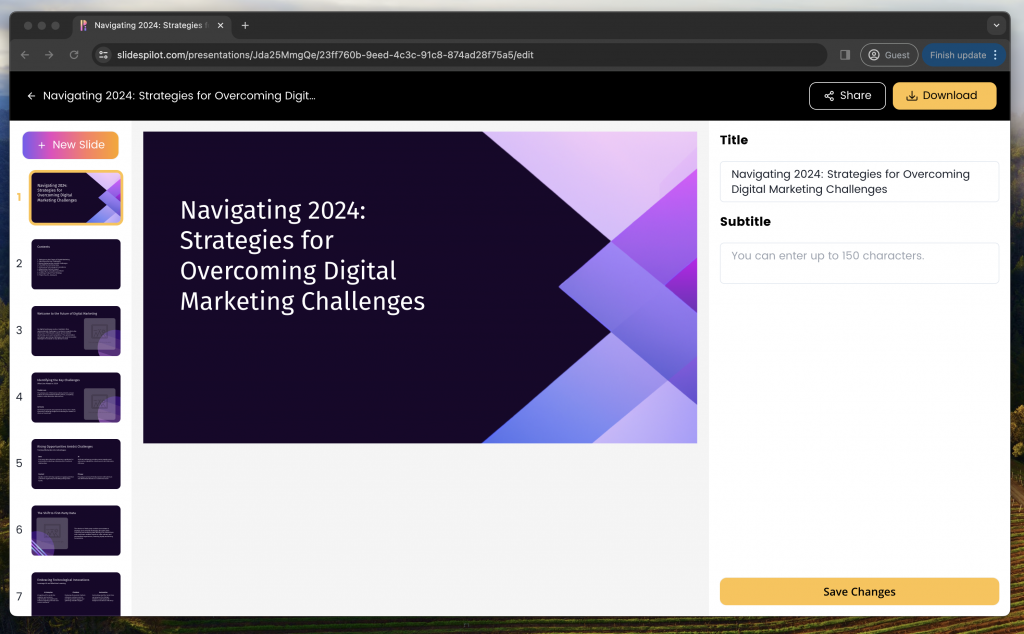Download the presentation
Screen dimensions: 1024x634
click(x=944, y=96)
